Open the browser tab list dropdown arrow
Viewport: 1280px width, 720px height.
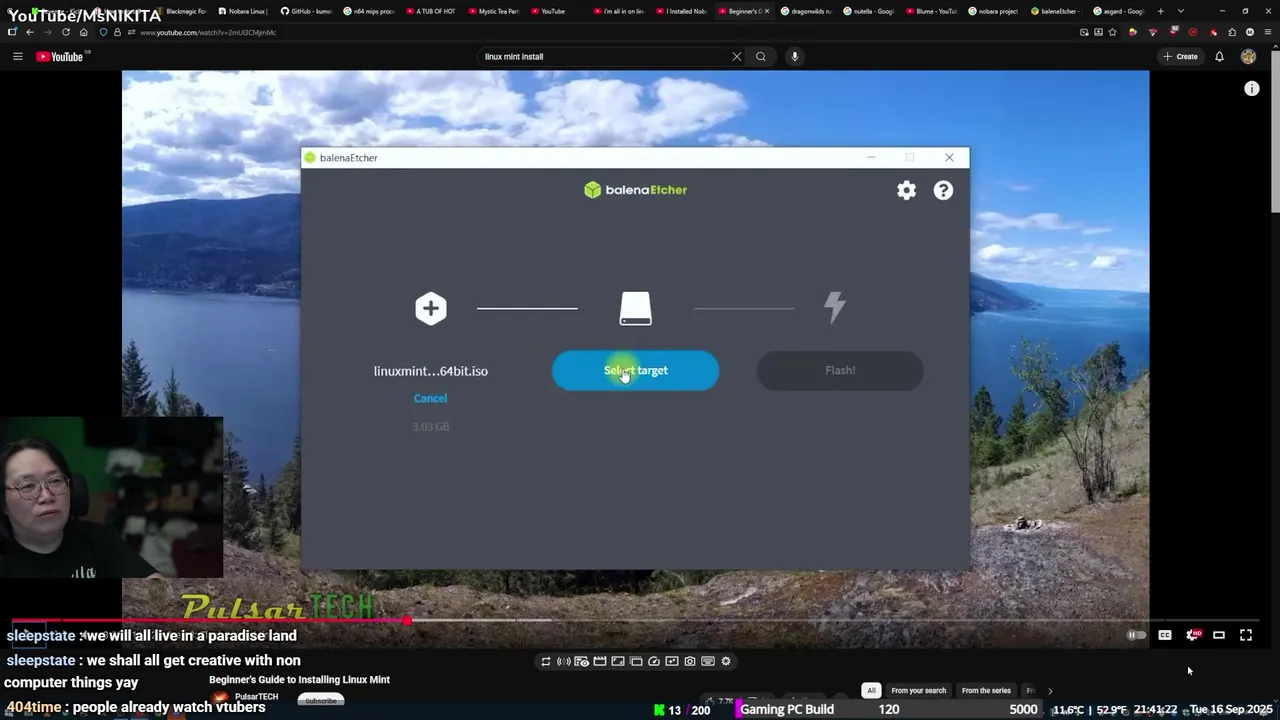pos(1181,11)
